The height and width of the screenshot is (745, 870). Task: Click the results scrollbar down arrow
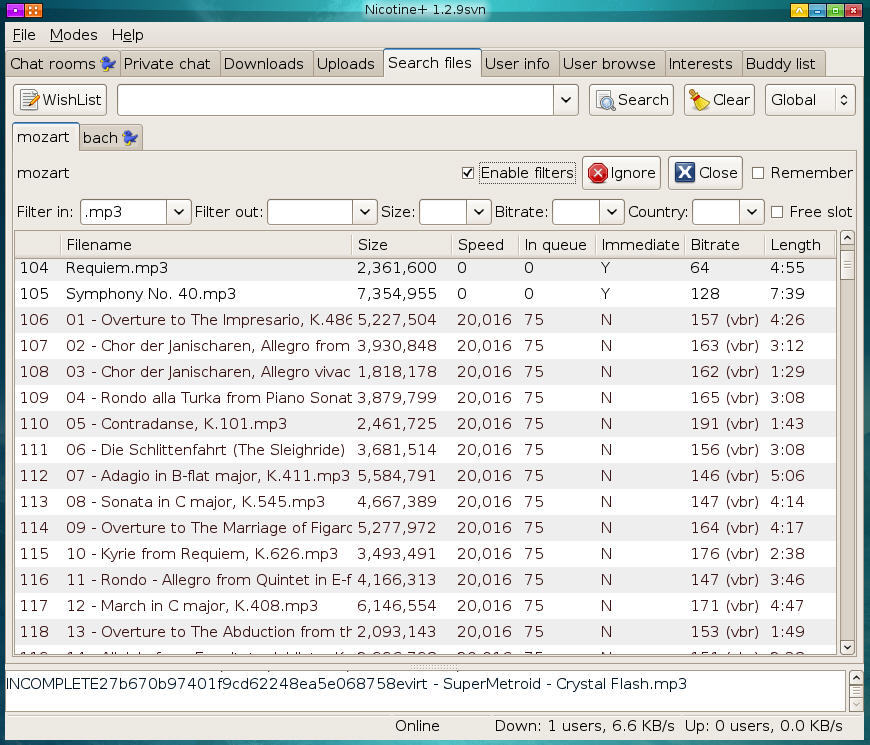847,648
